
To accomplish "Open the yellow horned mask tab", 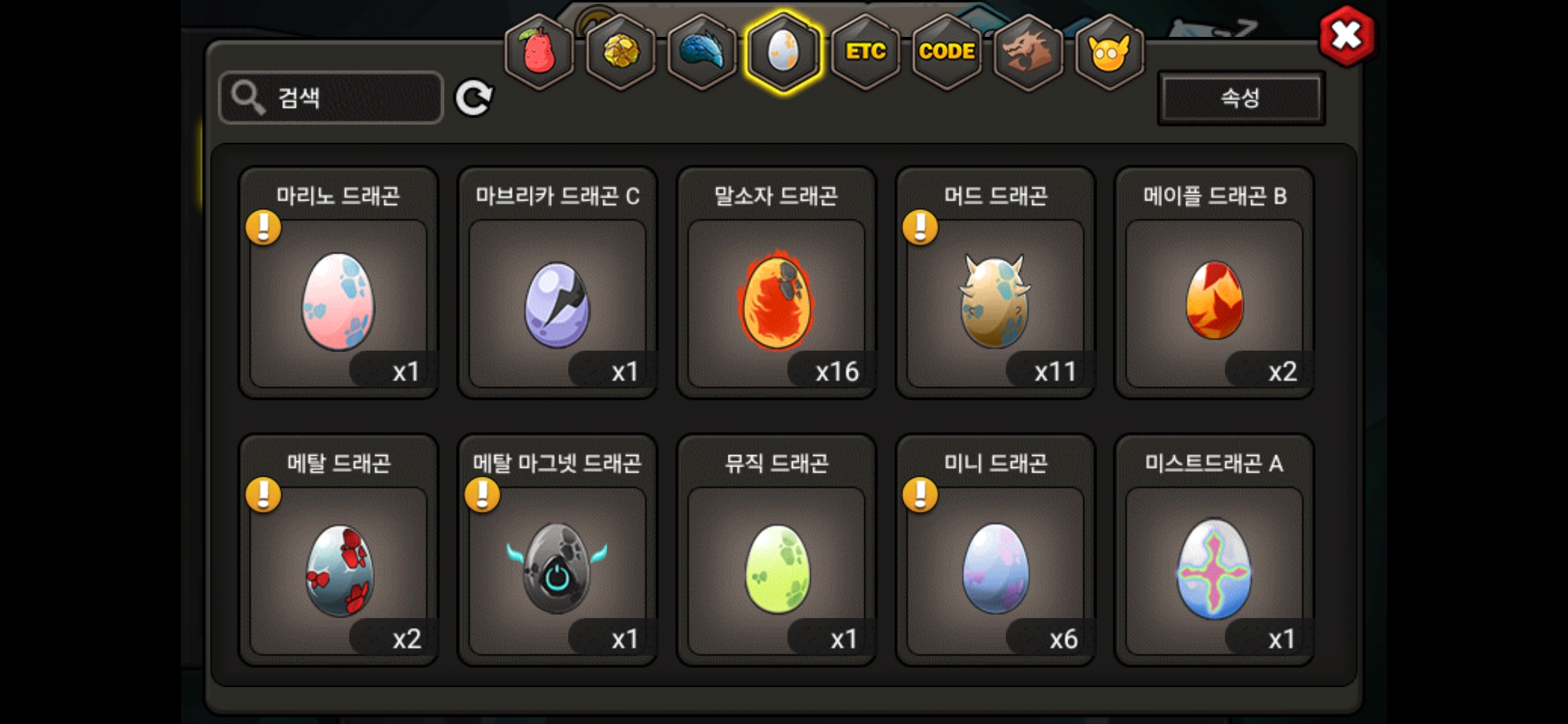I will pyautogui.click(x=1110, y=52).
